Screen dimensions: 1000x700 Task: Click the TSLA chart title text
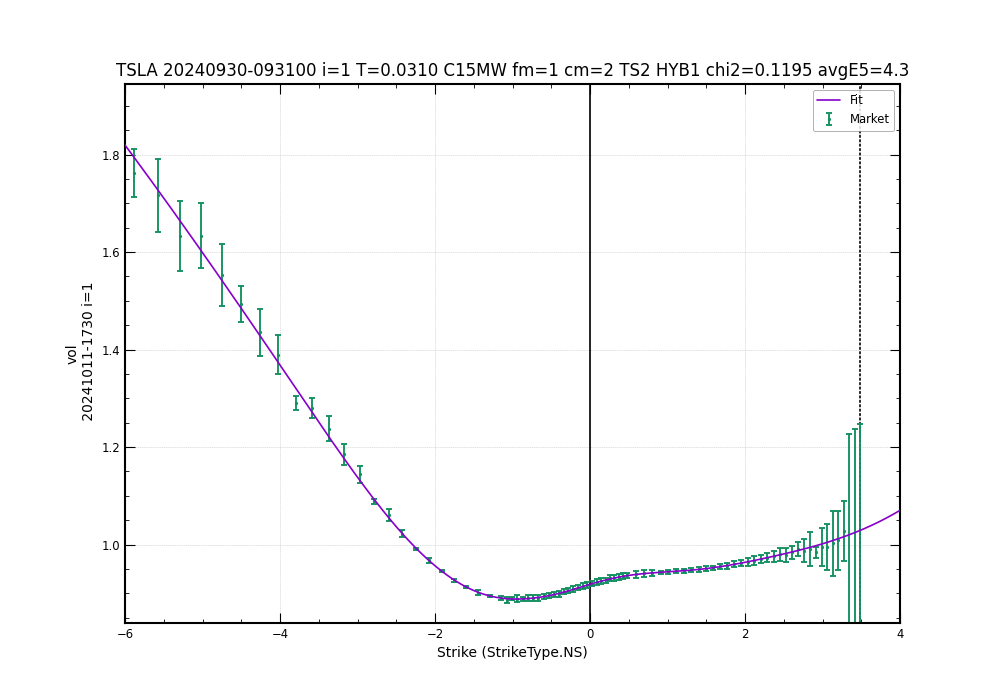tap(512, 71)
